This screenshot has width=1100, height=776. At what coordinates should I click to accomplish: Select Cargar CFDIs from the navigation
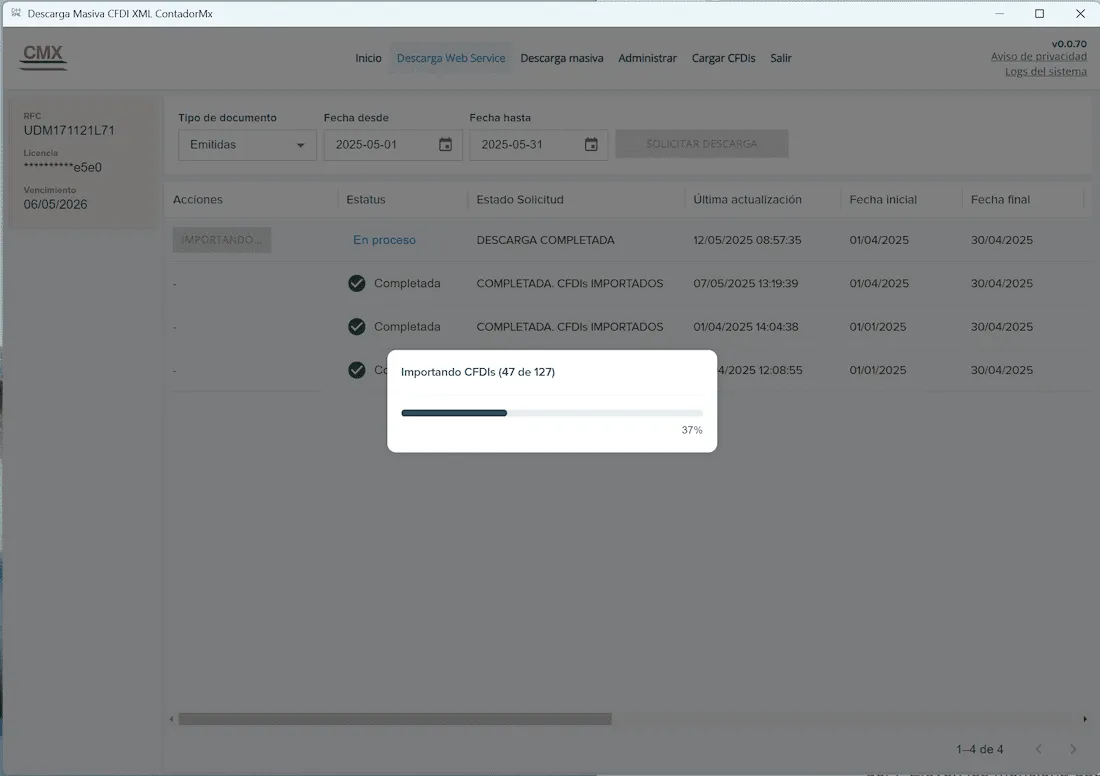[723, 58]
